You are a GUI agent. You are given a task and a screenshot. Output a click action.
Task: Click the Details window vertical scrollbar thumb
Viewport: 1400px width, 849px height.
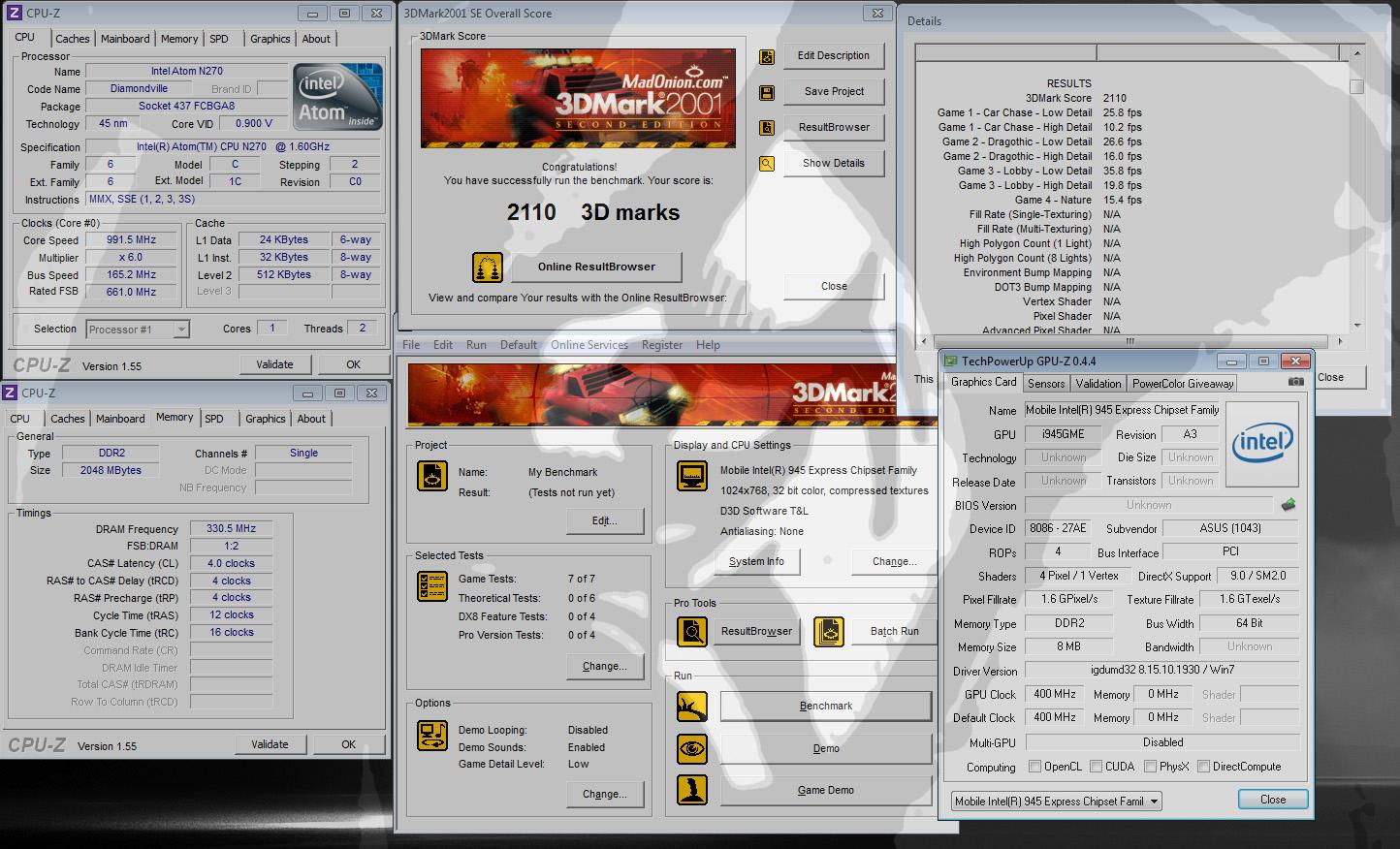[1357, 86]
